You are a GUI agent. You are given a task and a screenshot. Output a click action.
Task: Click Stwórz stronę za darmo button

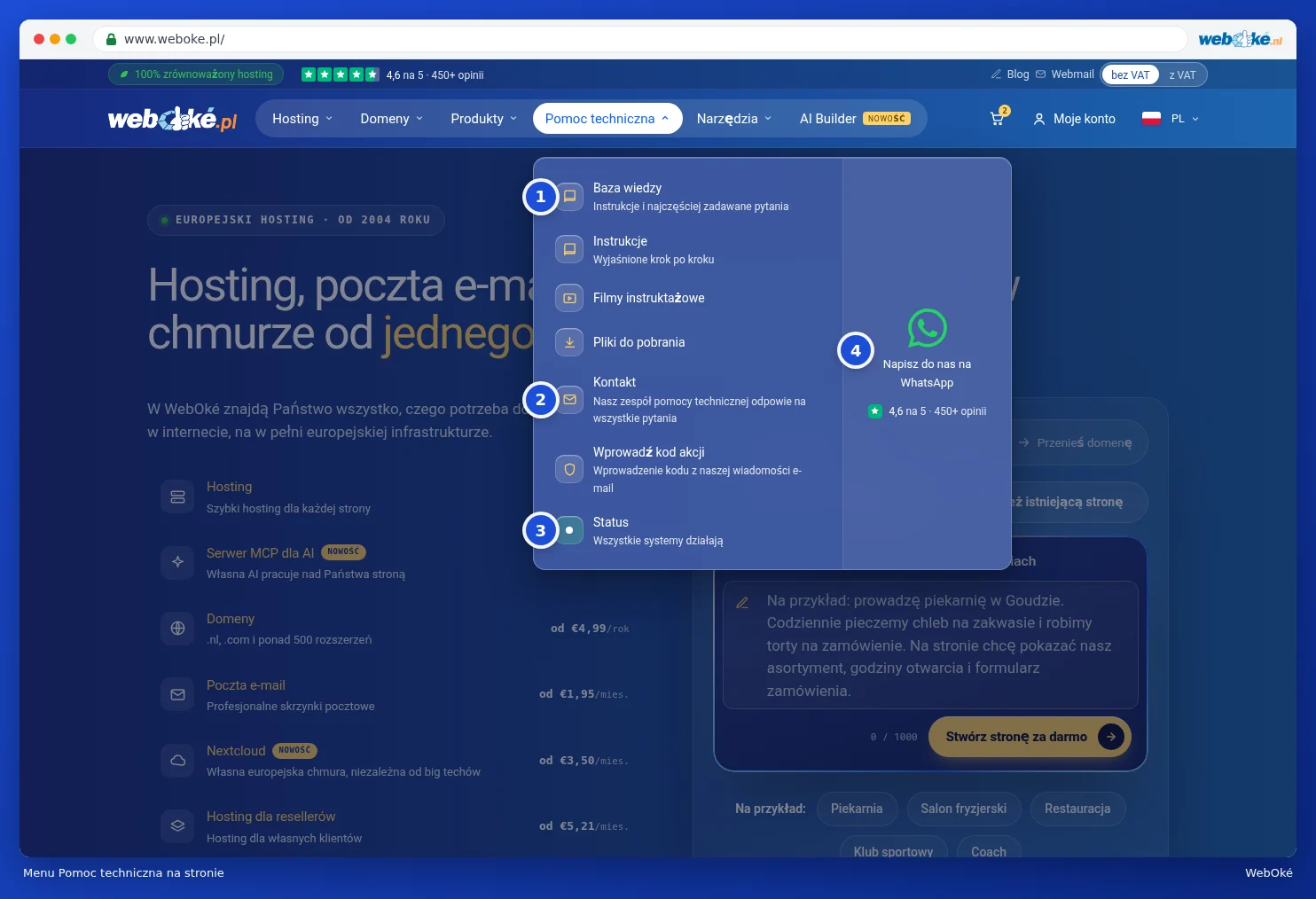[1030, 737]
